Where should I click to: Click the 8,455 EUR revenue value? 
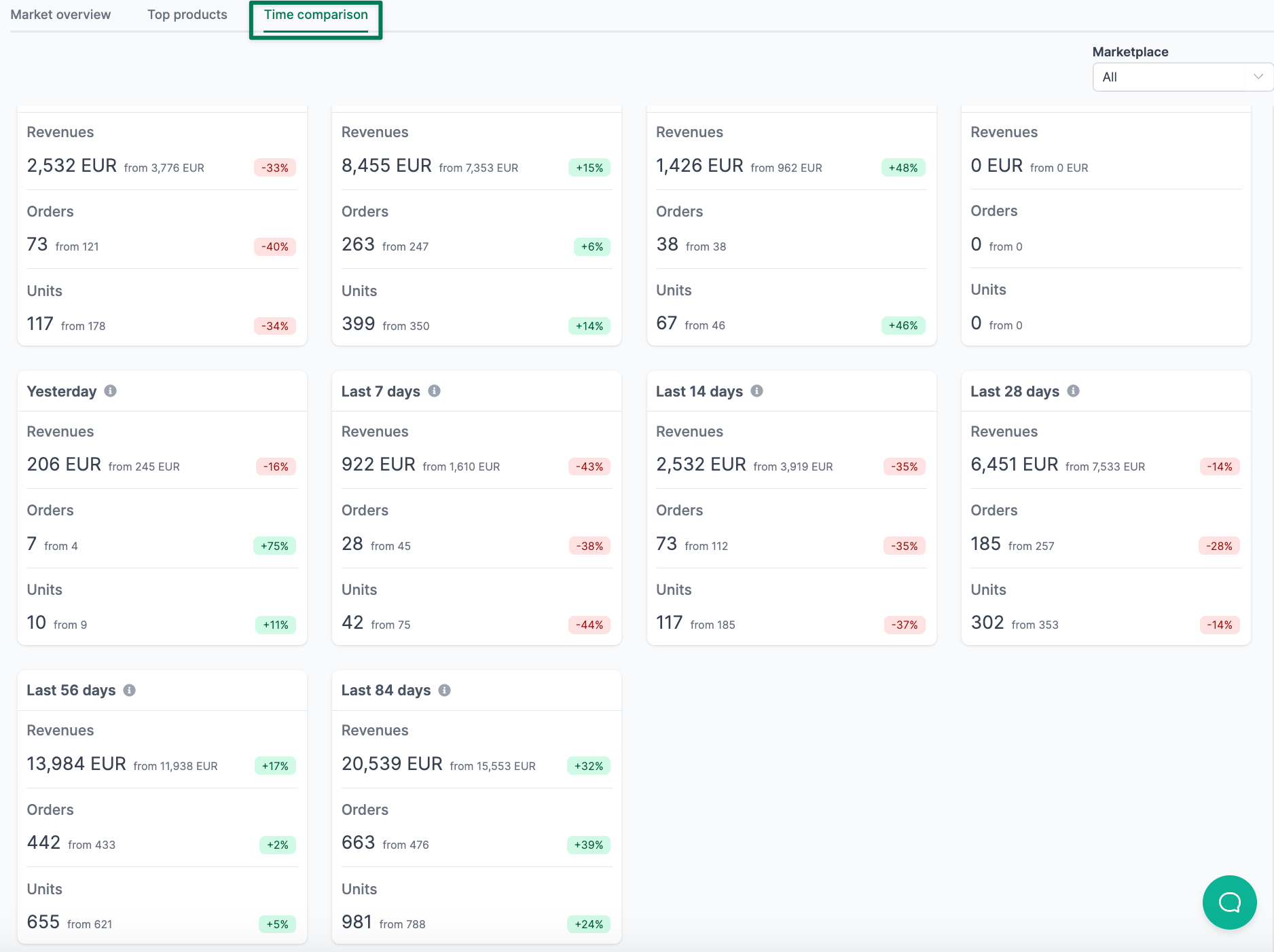coord(386,166)
